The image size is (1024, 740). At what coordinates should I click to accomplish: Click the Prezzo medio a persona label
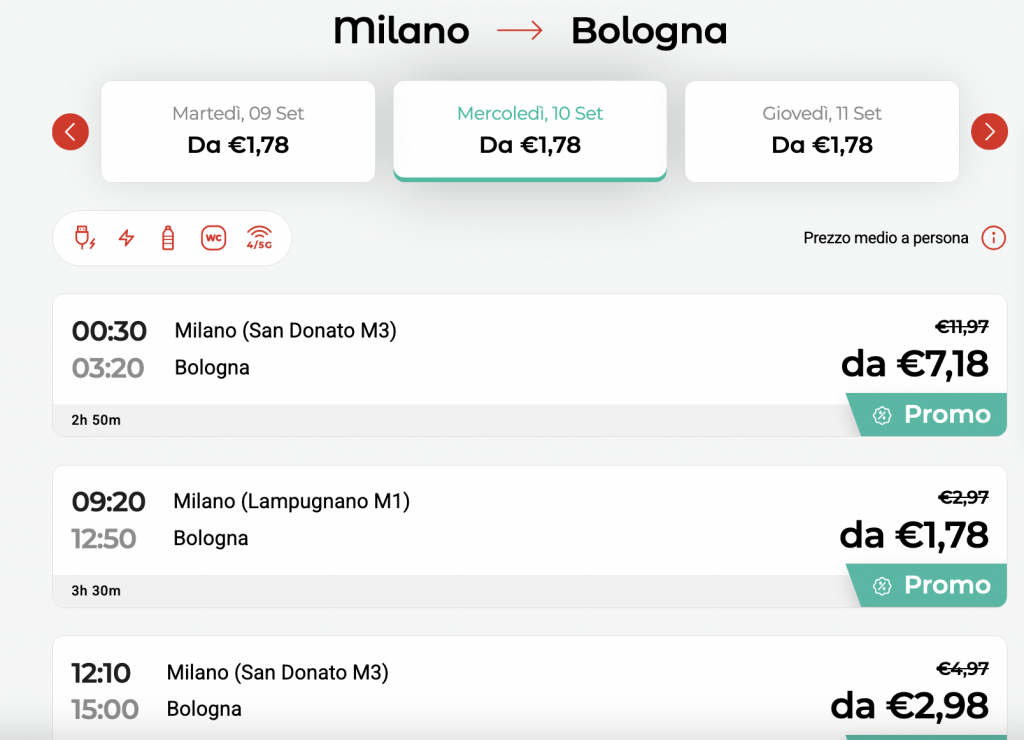(x=886, y=238)
